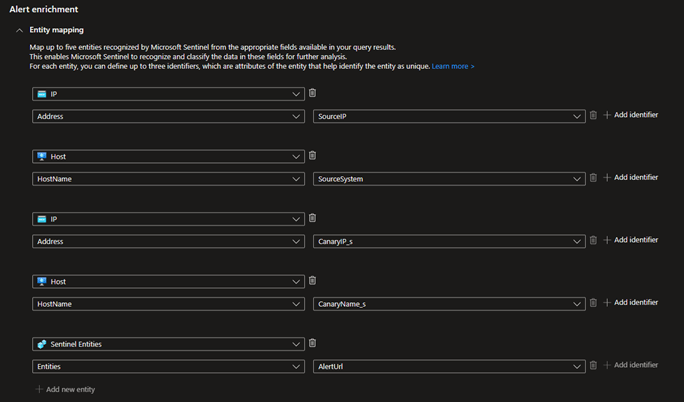Viewport: 684px width, 402px height.
Task: Open Address dropdown beside CanaryIP_s
Action: pos(168,242)
